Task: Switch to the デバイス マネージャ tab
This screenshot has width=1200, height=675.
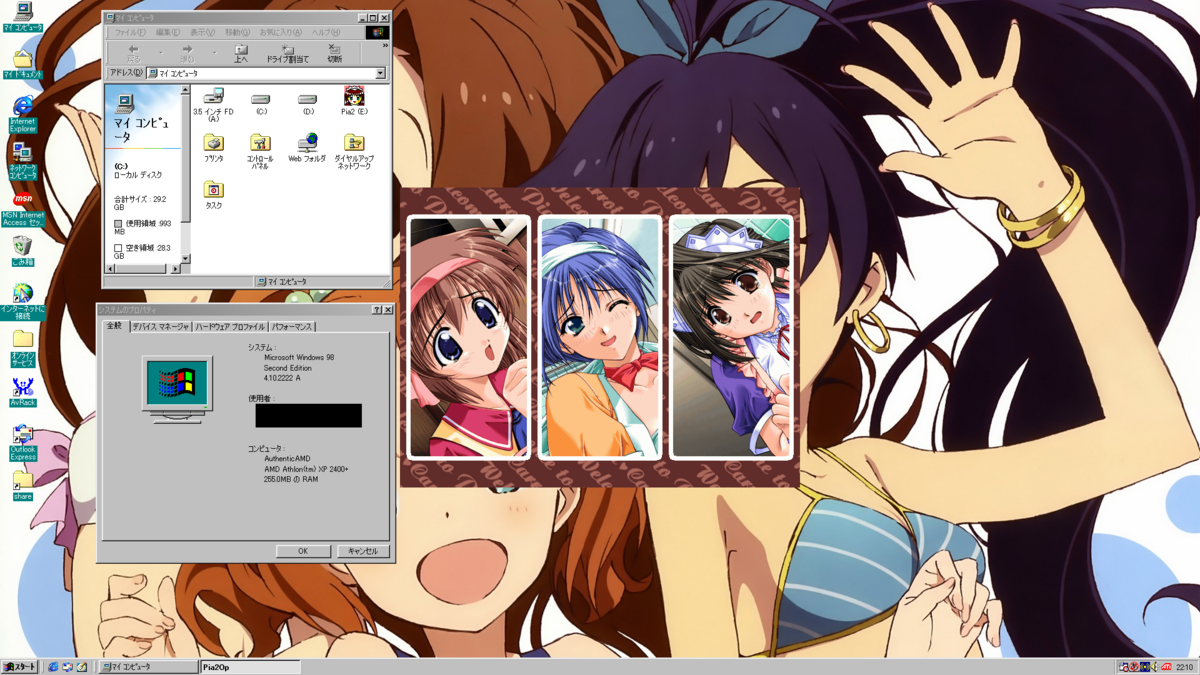Action: 160,327
